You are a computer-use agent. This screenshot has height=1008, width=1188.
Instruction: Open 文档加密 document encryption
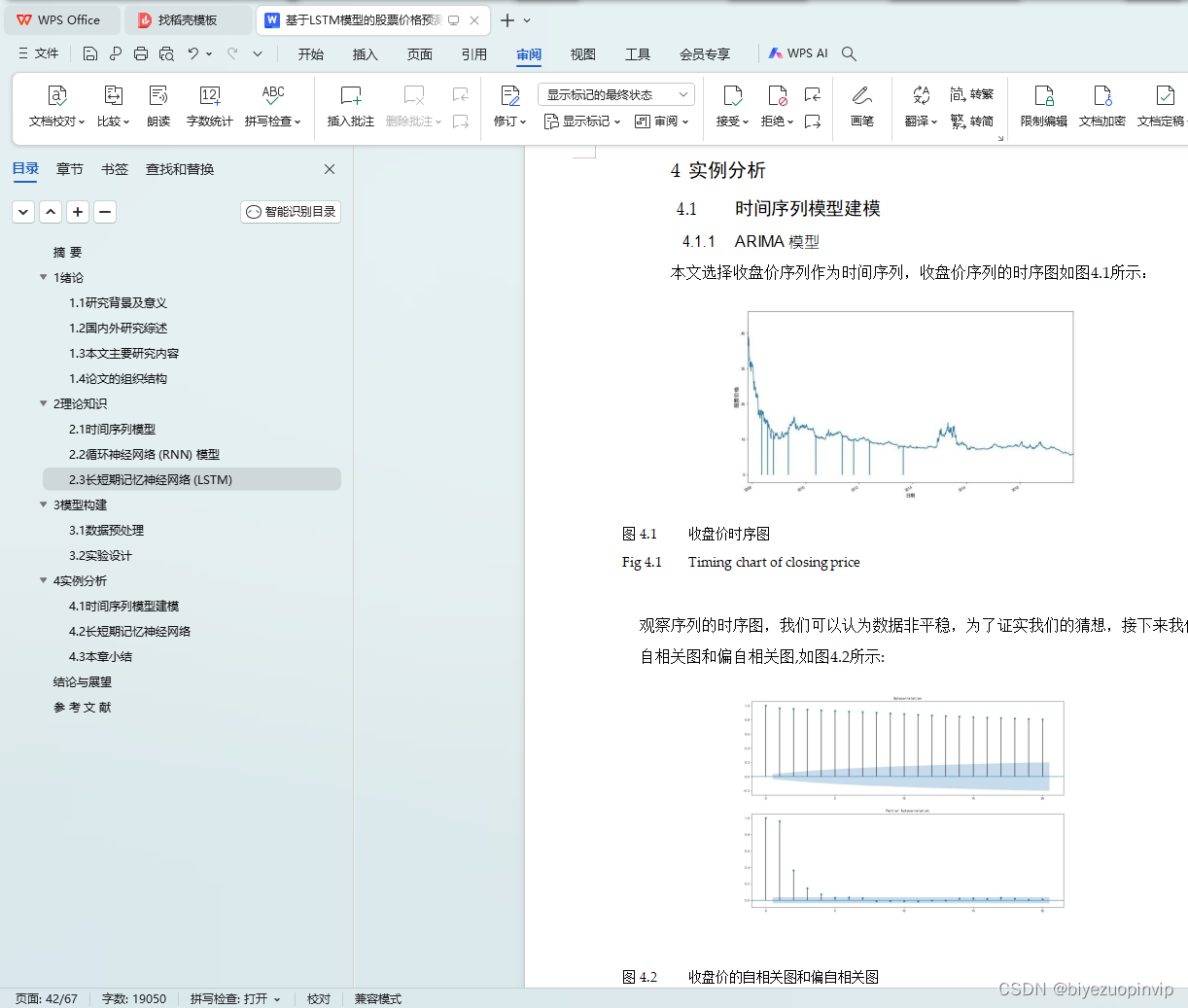click(x=1102, y=107)
